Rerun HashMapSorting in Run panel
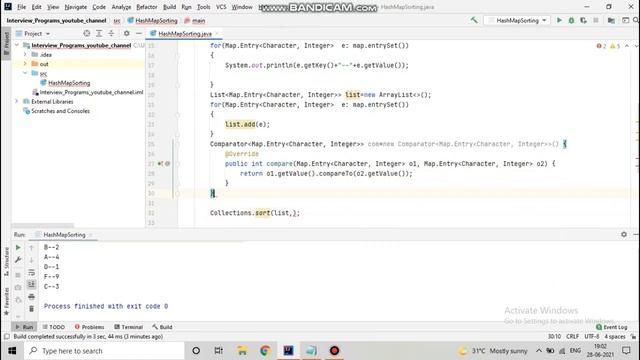The height and width of the screenshot is (360, 640). pyautogui.click(x=18, y=247)
